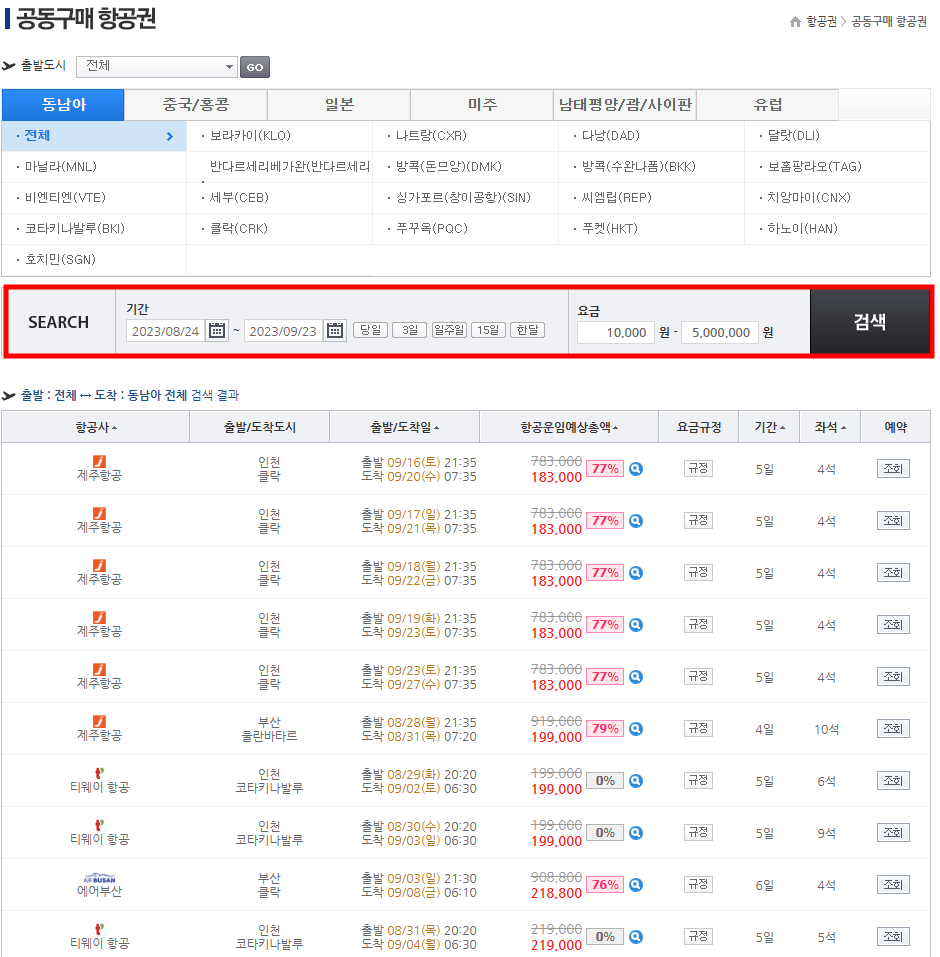Click the 검색 search button
This screenshot has height=957, width=940.
(869, 322)
